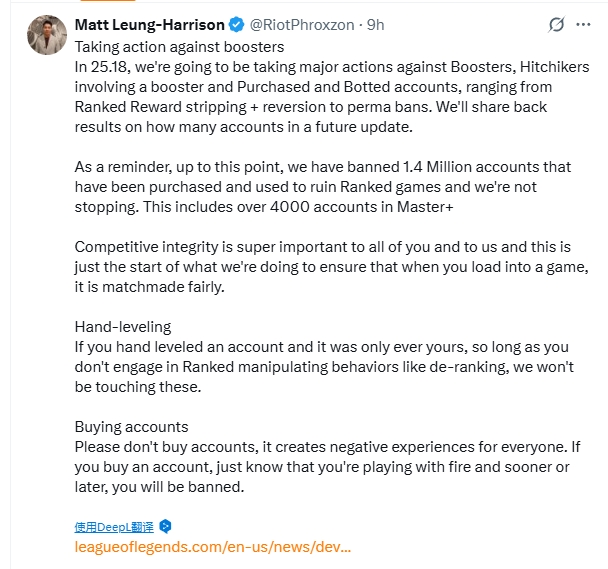Screen dimensions: 608x569
Task: Visit the @RiotPhroxzon handle
Action: pos(302,24)
